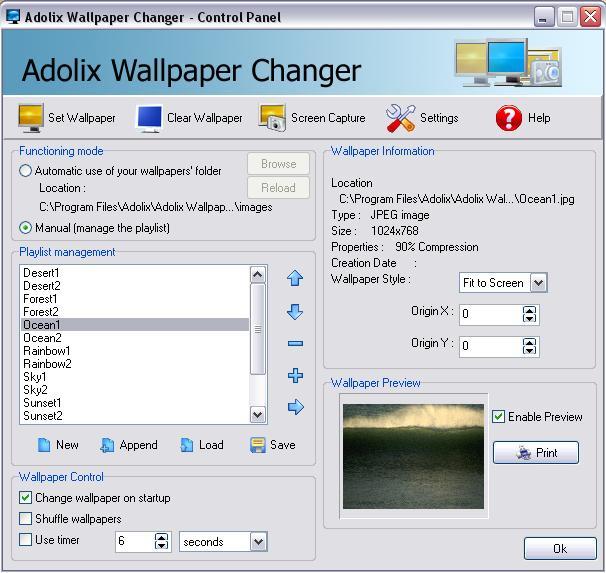Click the application icon in title bar
Screen dimensions: 606x573
[13, 17]
